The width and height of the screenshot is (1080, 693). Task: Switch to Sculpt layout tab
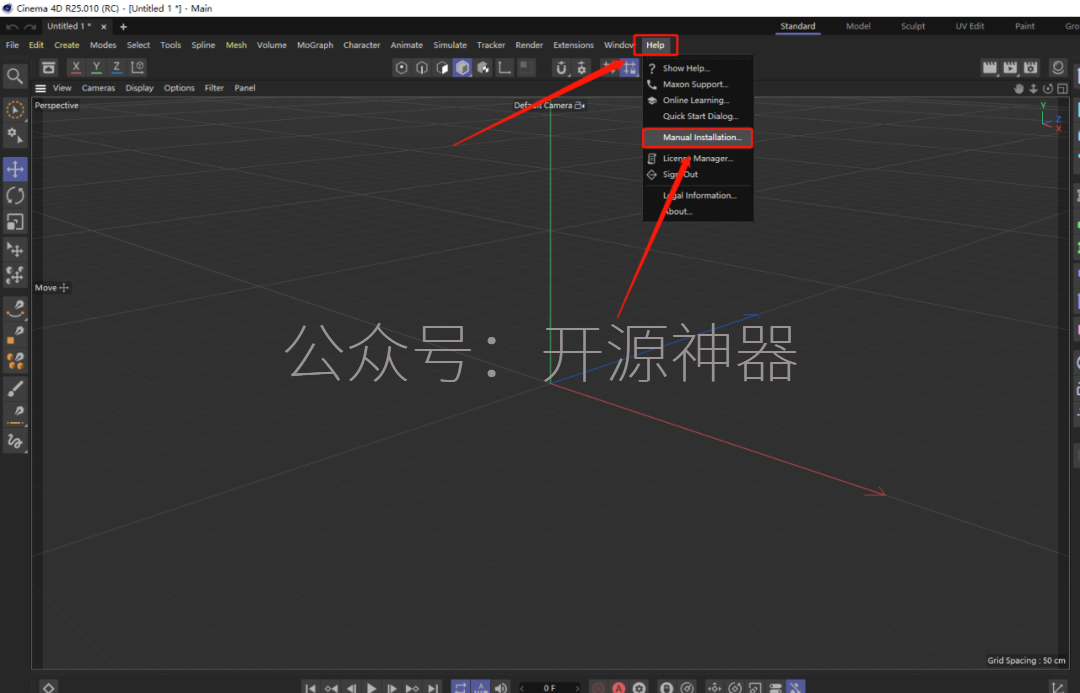(x=913, y=26)
